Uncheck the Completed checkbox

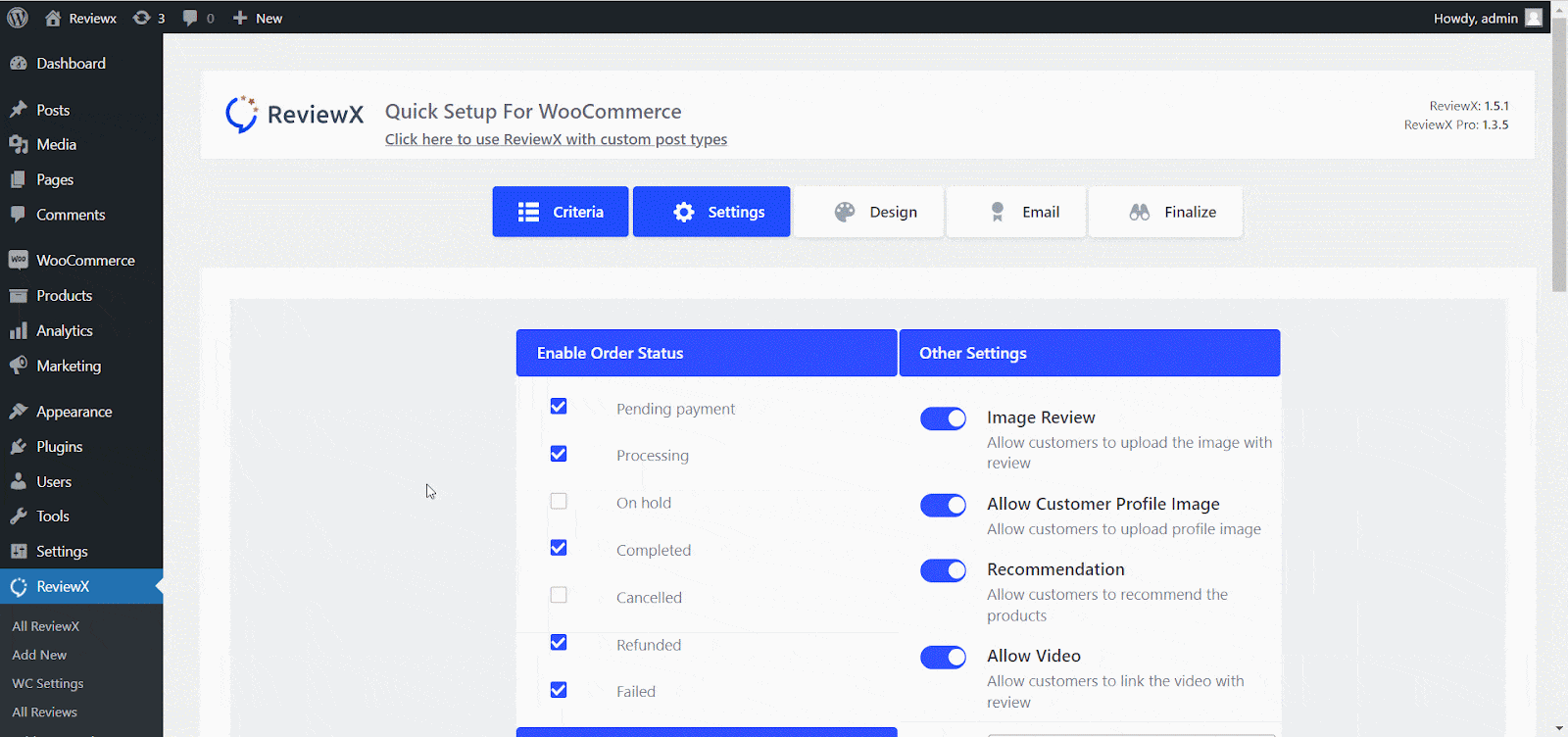click(559, 548)
